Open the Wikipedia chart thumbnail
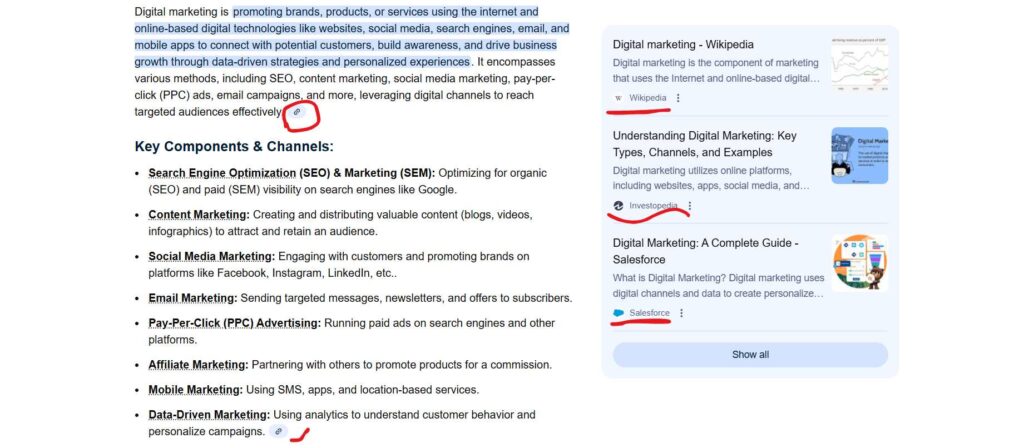 coord(859,63)
